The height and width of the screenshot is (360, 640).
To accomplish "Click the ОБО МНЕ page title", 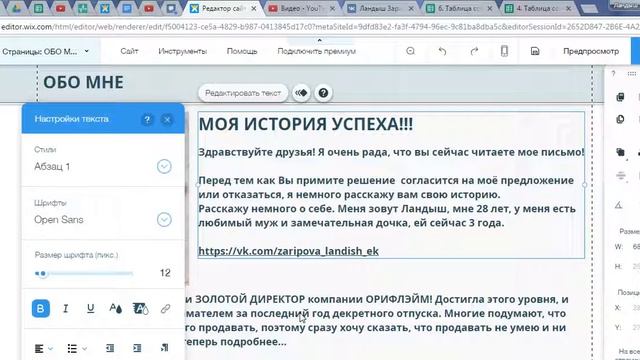I will pyautogui.click(x=83, y=82).
